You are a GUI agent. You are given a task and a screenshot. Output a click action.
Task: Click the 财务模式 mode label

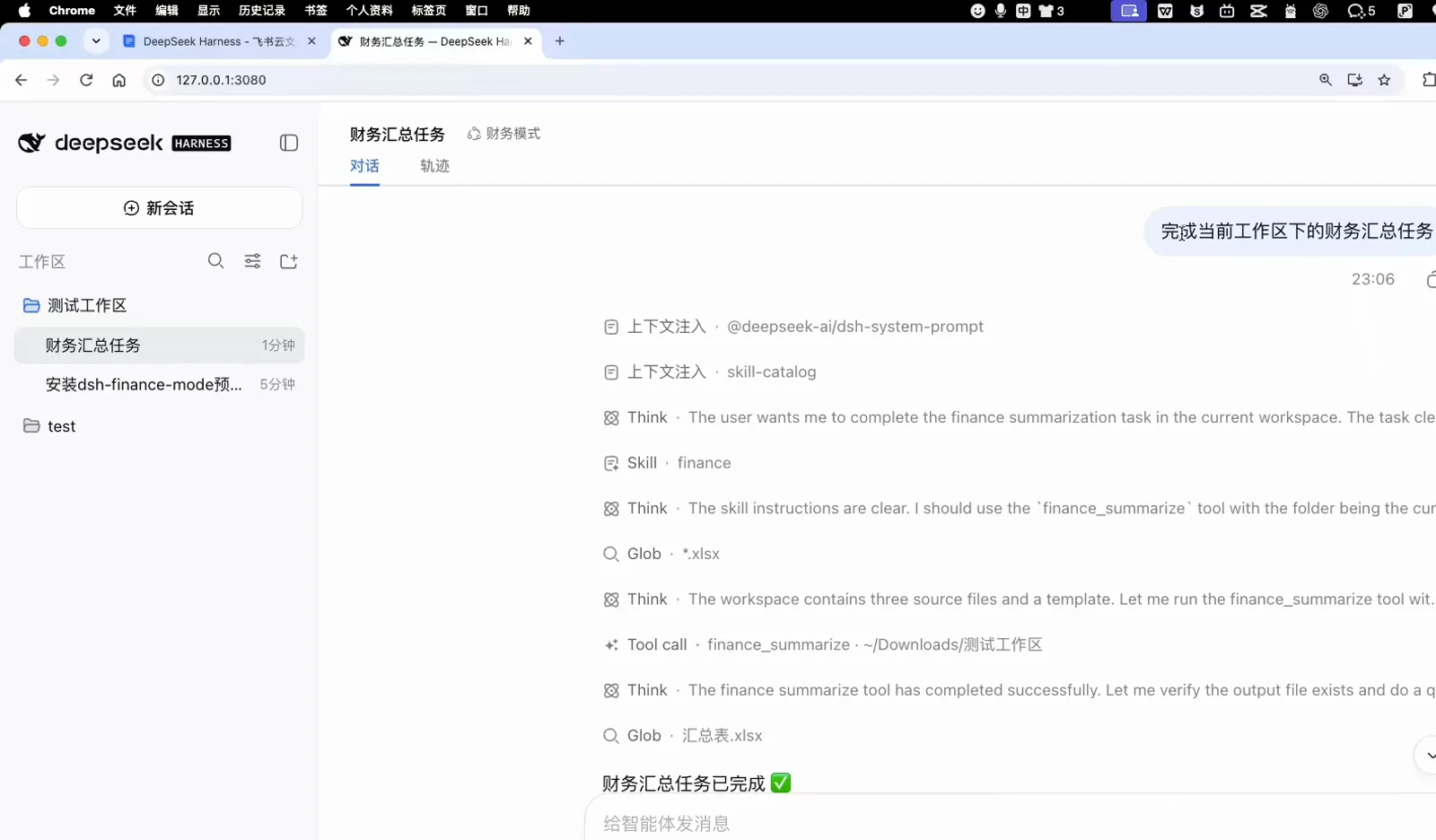click(x=512, y=134)
